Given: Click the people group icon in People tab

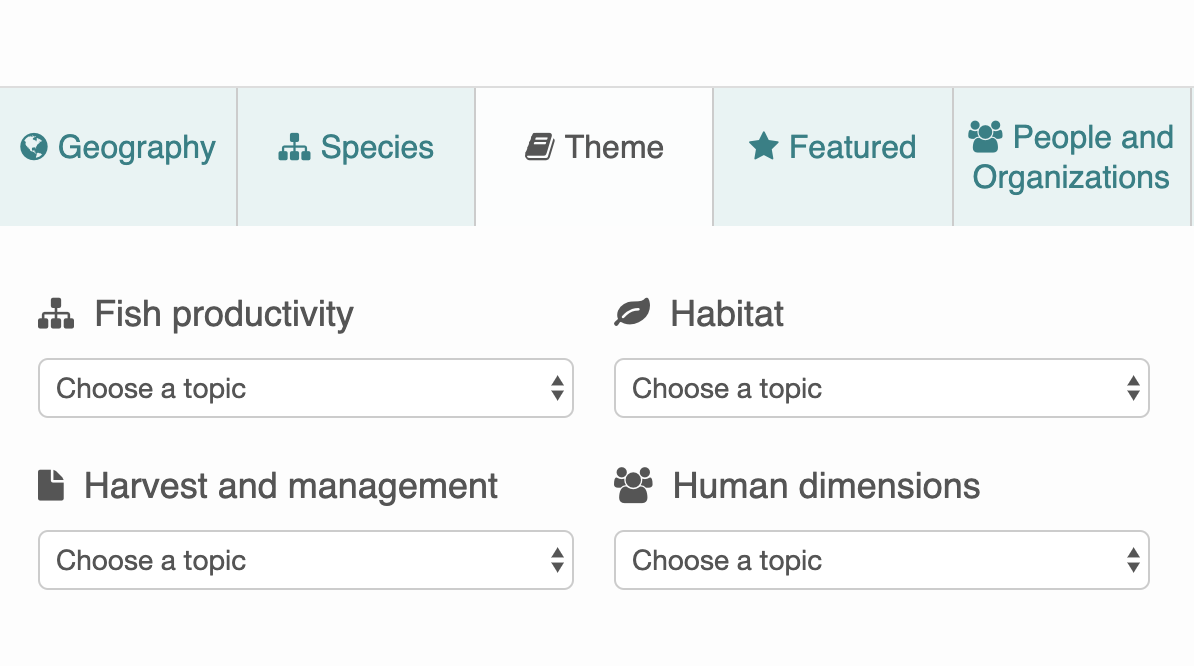Looking at the screenshot, I should click(985, 137).
